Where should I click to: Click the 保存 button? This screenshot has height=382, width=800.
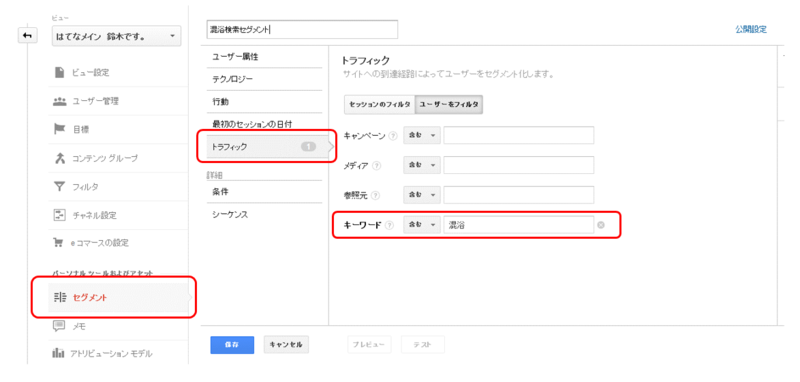pyautogui.click(x=232, y=345)
